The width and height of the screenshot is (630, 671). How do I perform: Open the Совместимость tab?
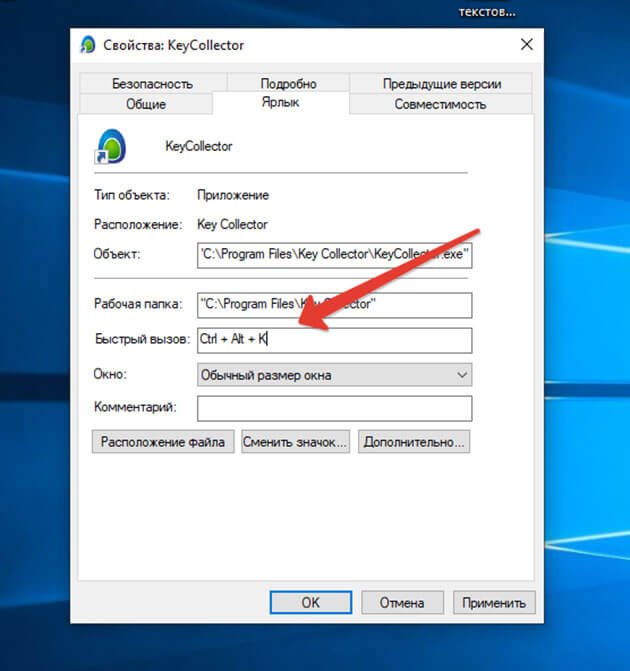(x=440, y=104)
